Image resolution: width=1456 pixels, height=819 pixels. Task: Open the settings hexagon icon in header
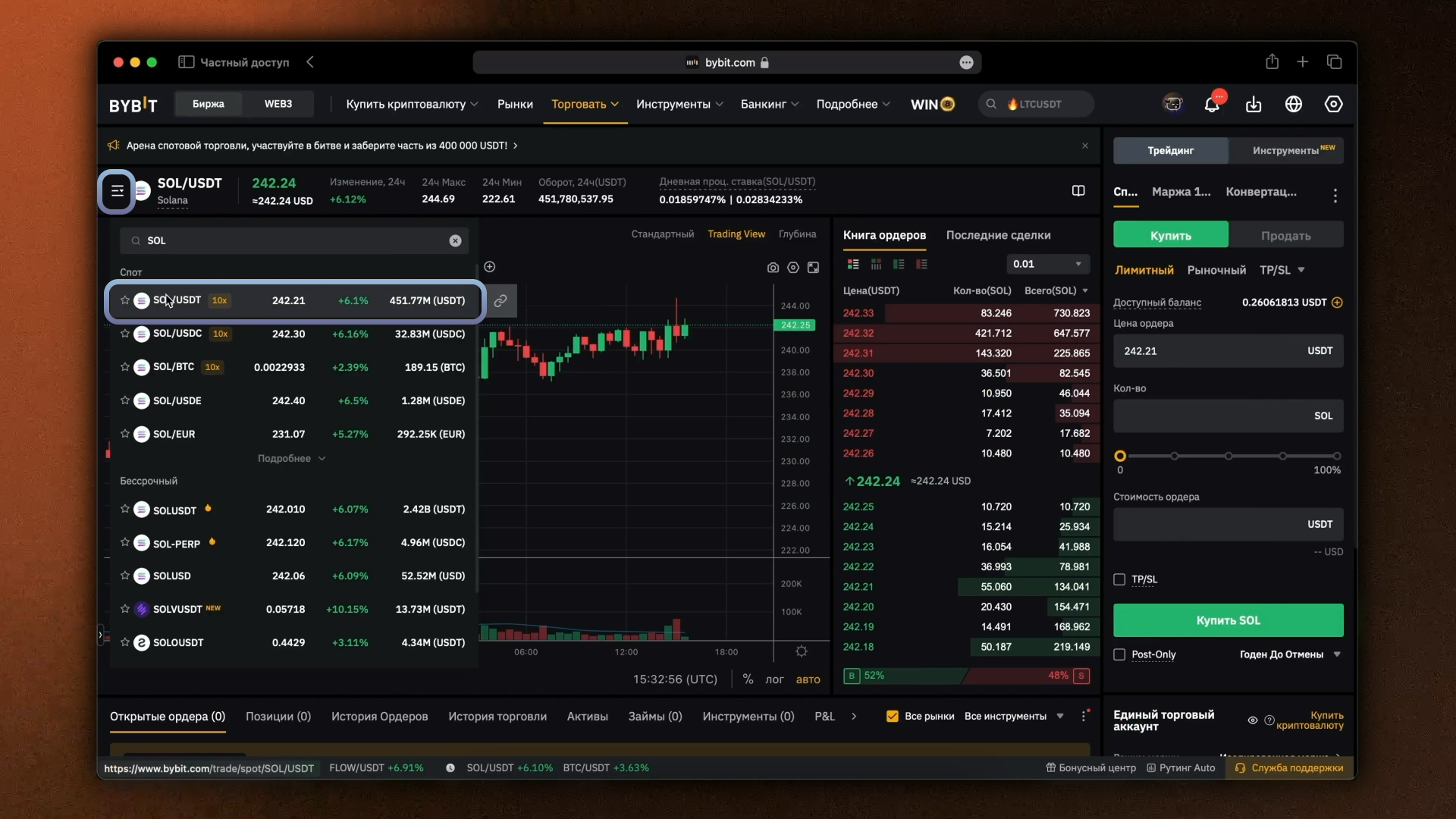pyautogui.click(x=1334, y=105)
